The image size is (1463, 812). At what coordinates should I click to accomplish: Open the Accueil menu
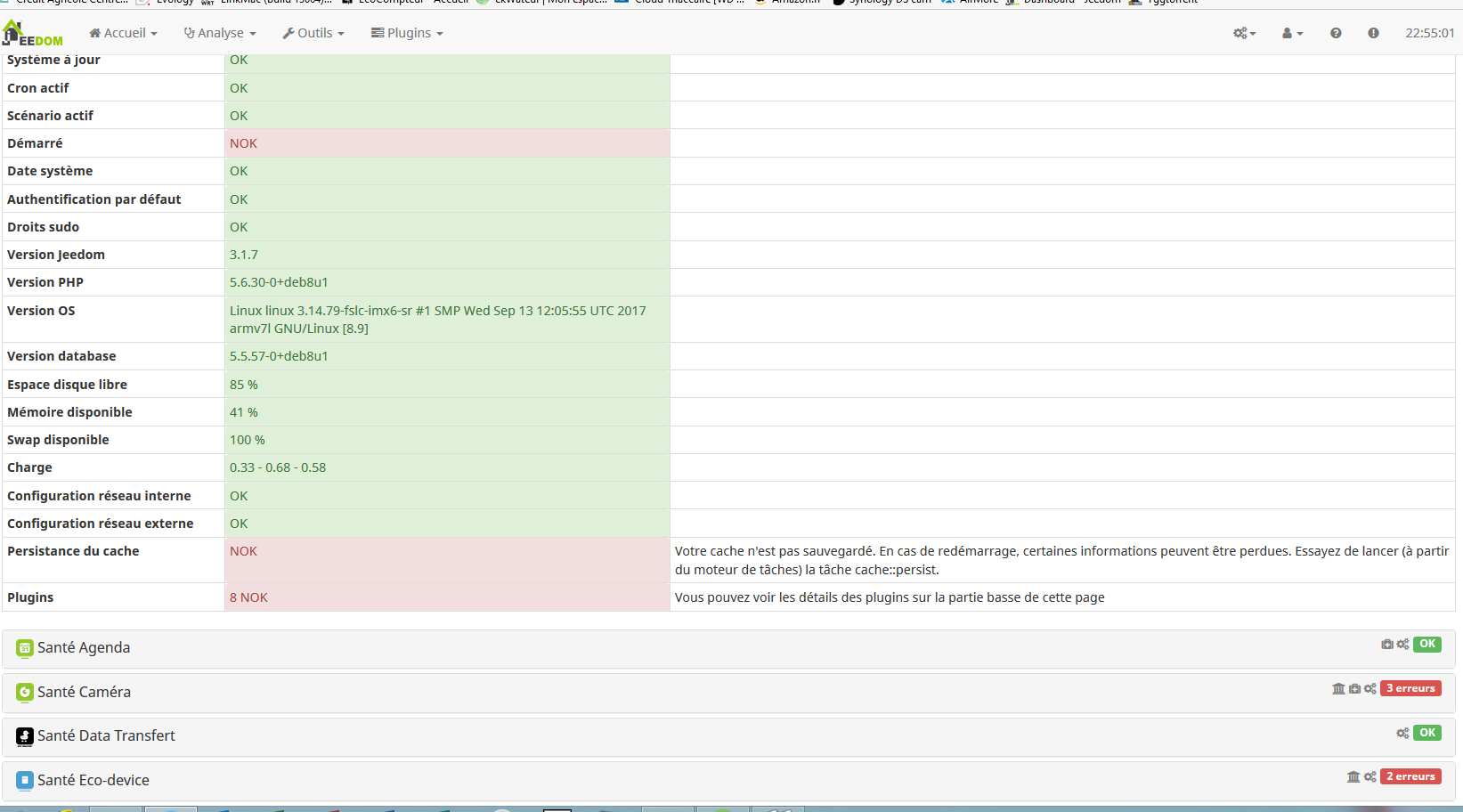click(x=123, y=33)
